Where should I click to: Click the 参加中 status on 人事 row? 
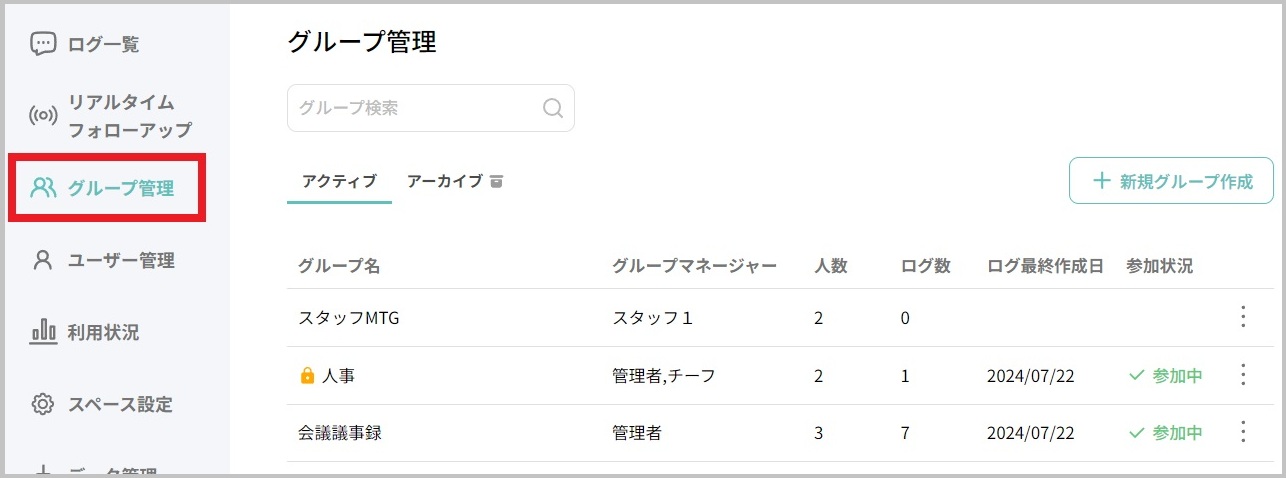(1165, 376)
